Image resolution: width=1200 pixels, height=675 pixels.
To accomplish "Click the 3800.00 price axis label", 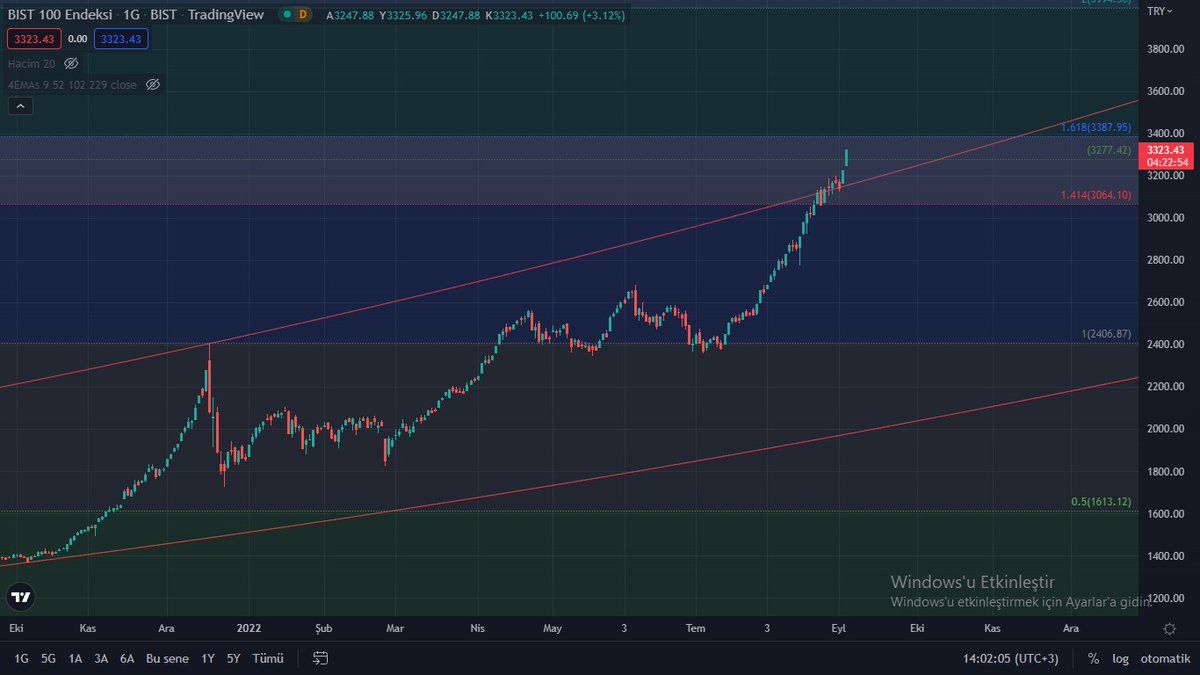I will tap(1165, 49).
